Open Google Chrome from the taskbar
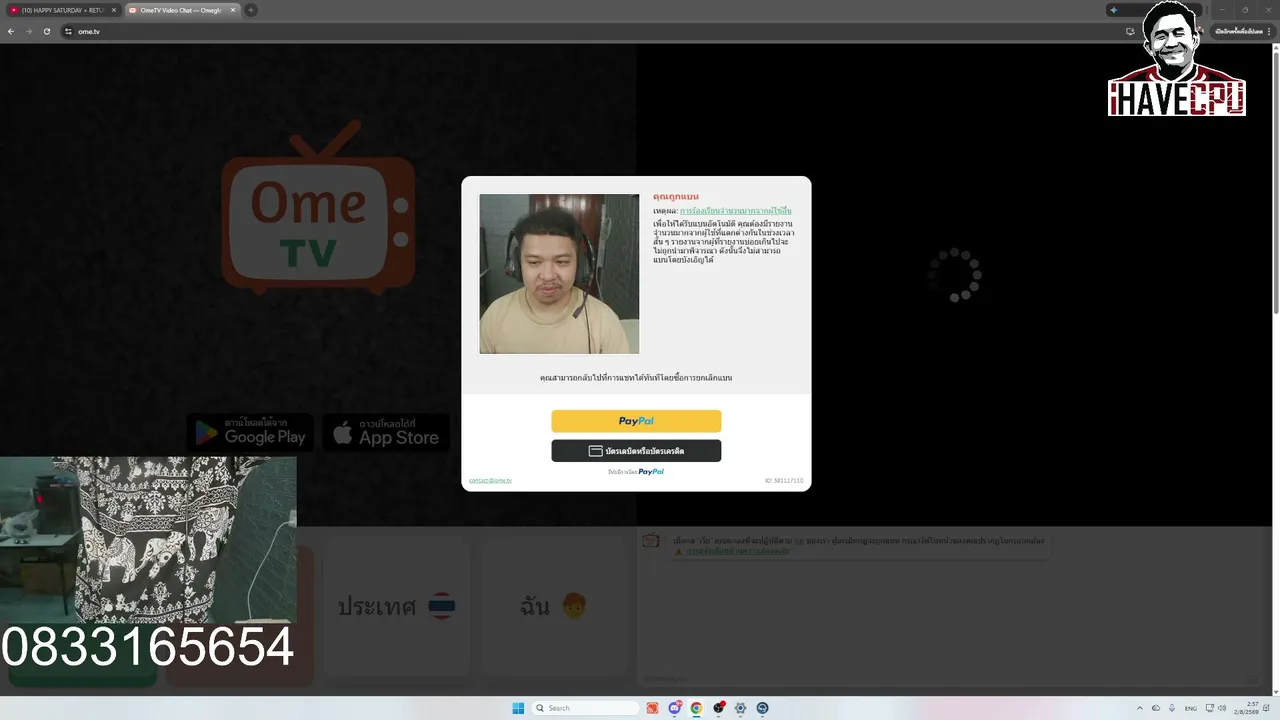Screen dimensions: 1280x720 pos(696,708)
